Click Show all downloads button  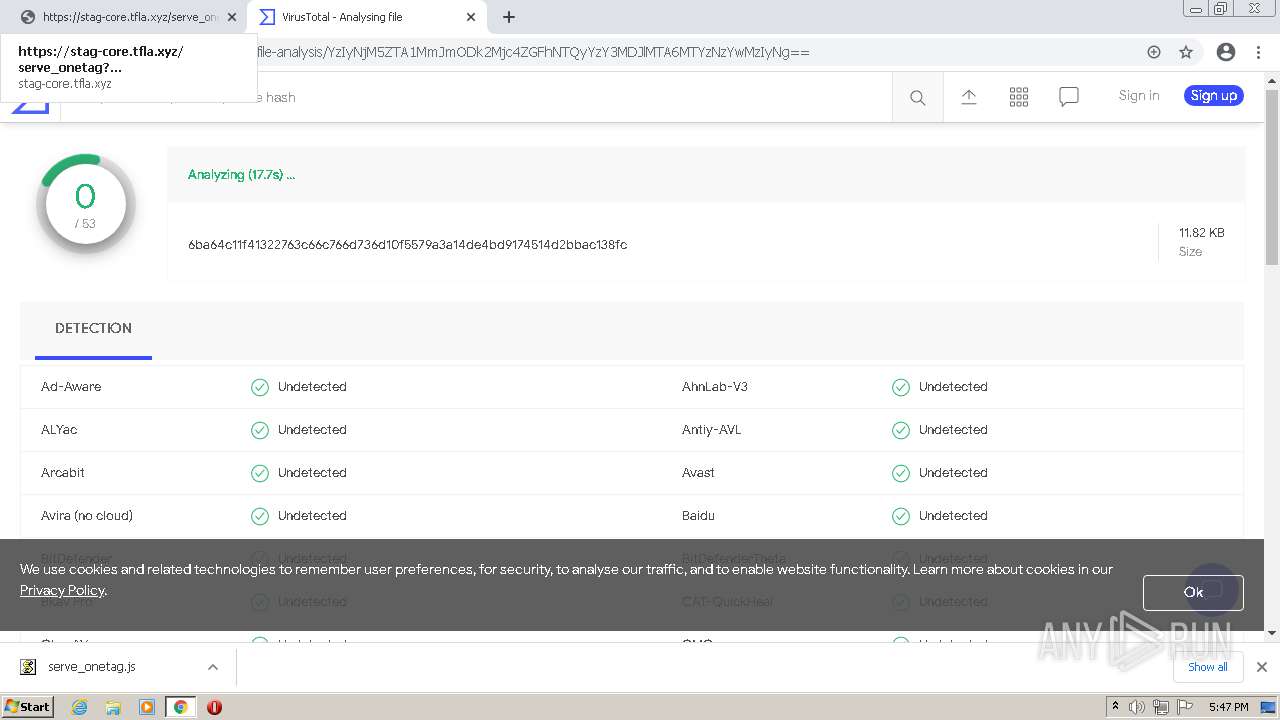coord(1208,667)
